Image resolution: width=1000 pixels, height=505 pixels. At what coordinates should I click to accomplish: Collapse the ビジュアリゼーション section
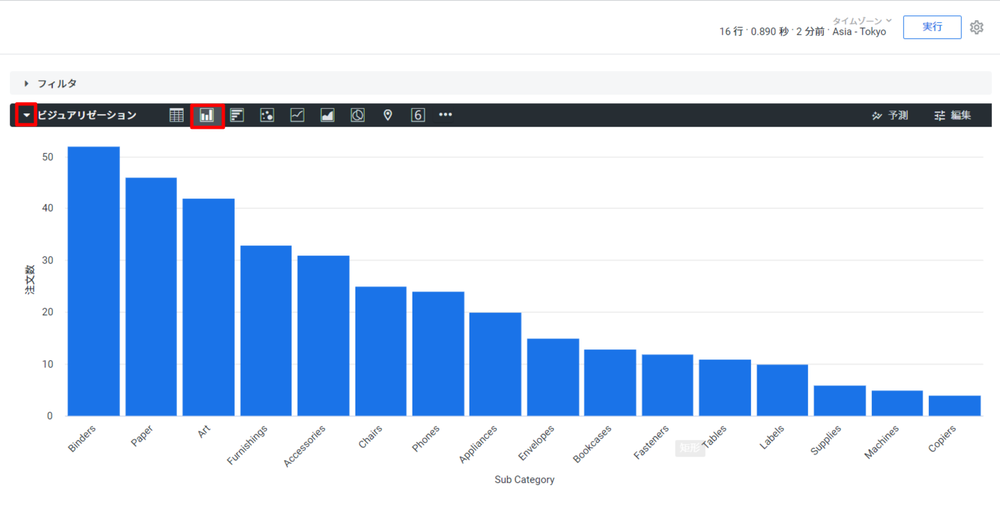27,115
